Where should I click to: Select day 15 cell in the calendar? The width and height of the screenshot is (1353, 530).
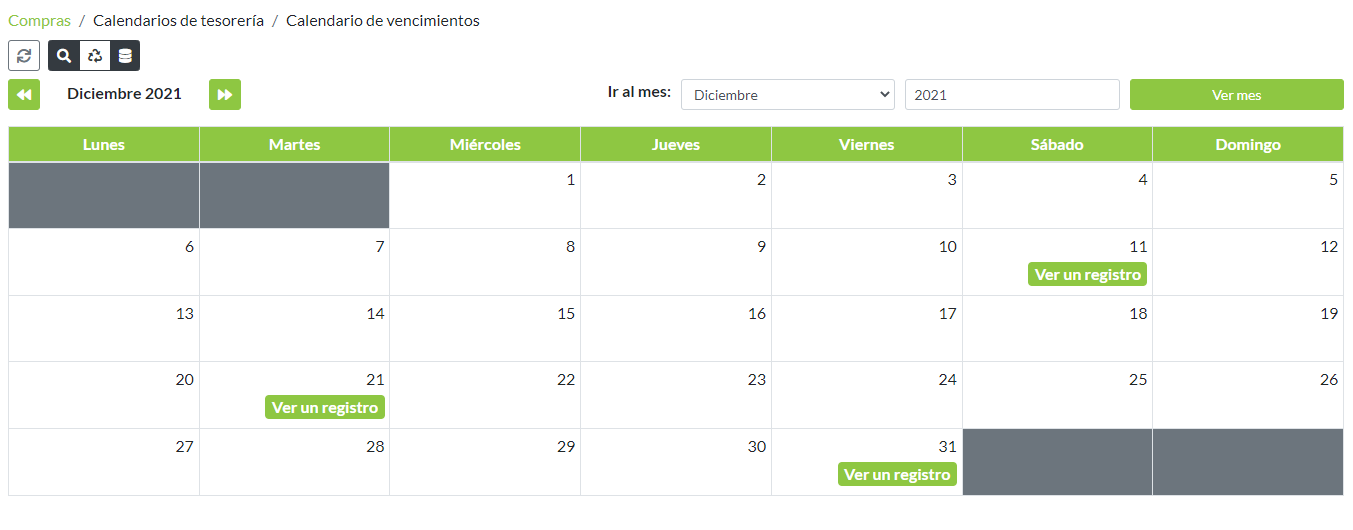pos(485,328)
